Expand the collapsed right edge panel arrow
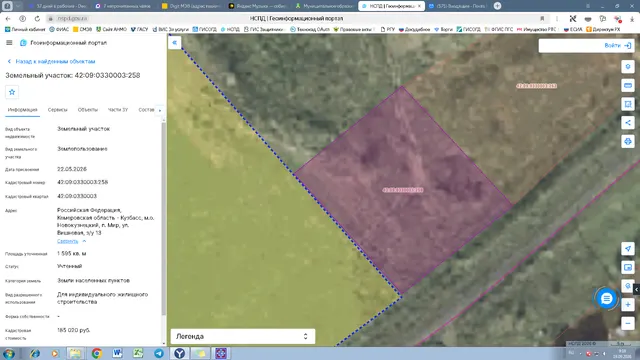The image size is (640, 360). pyautogui.click(x=636, y=289)
